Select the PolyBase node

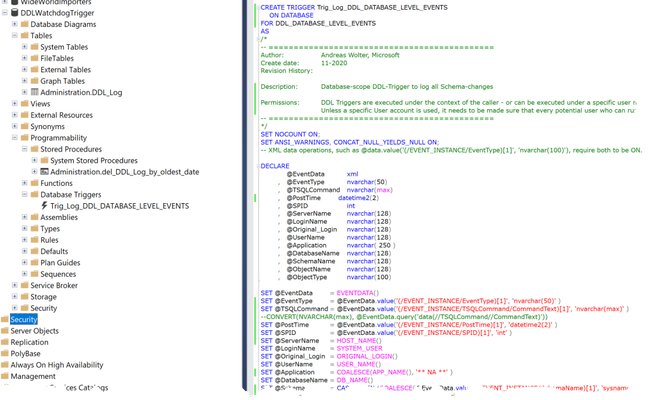point(25,354)
